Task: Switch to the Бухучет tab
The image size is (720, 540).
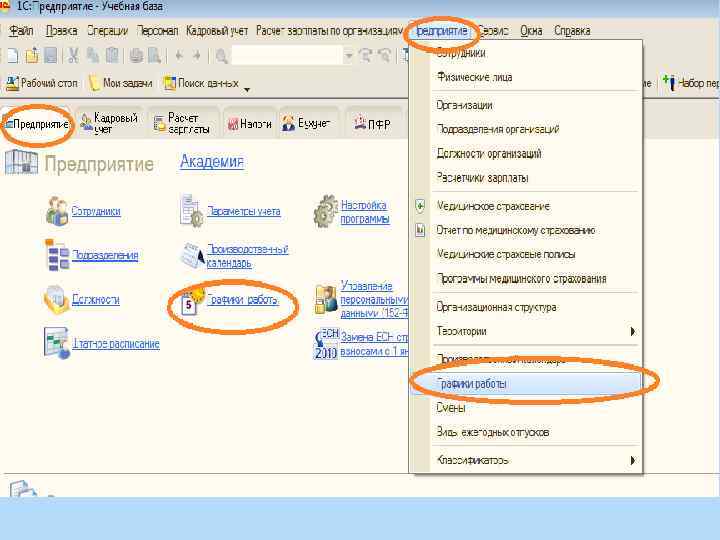Action: pos(307,124)
